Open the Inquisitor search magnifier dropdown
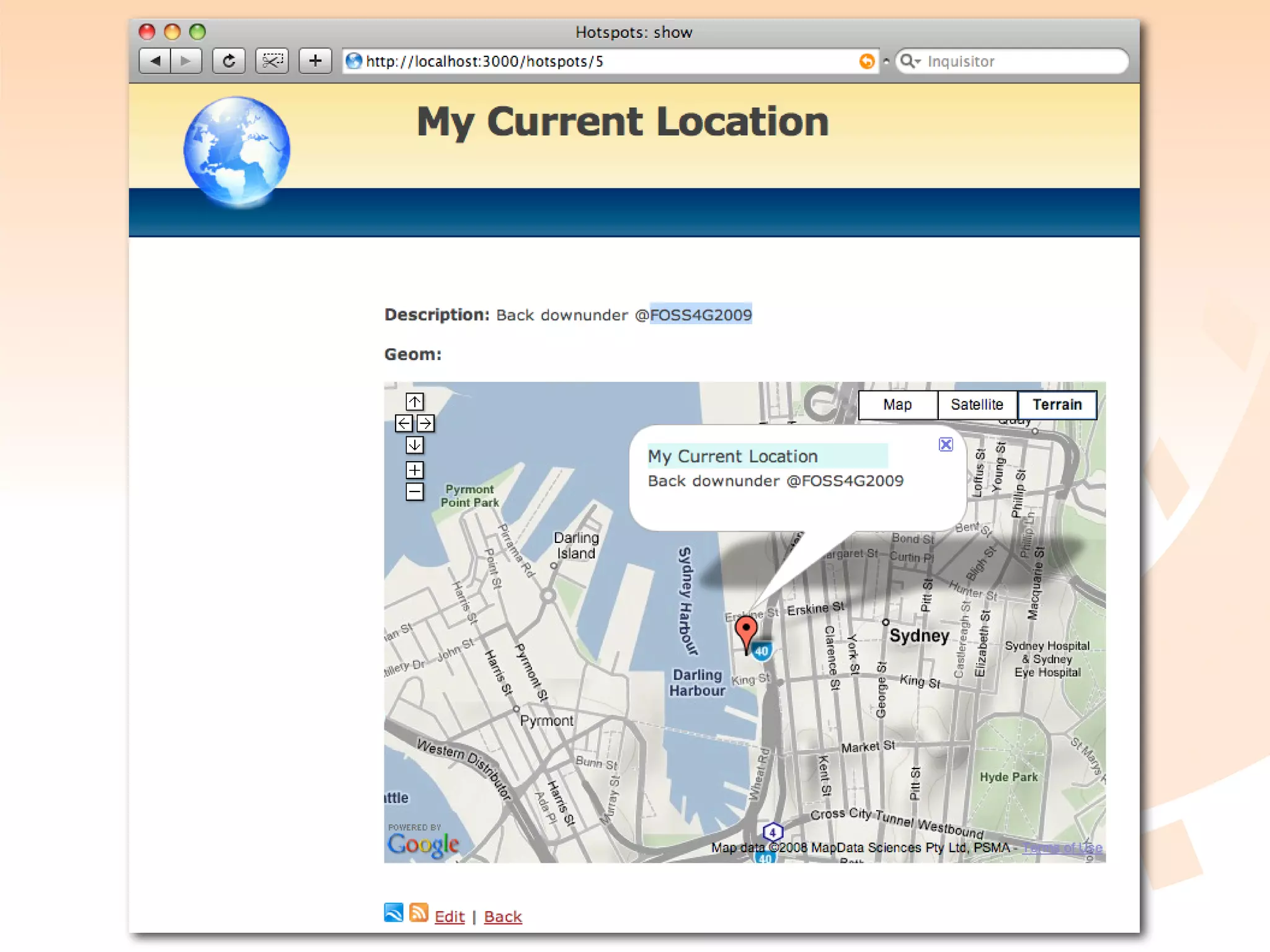 (x=910, y=61)
